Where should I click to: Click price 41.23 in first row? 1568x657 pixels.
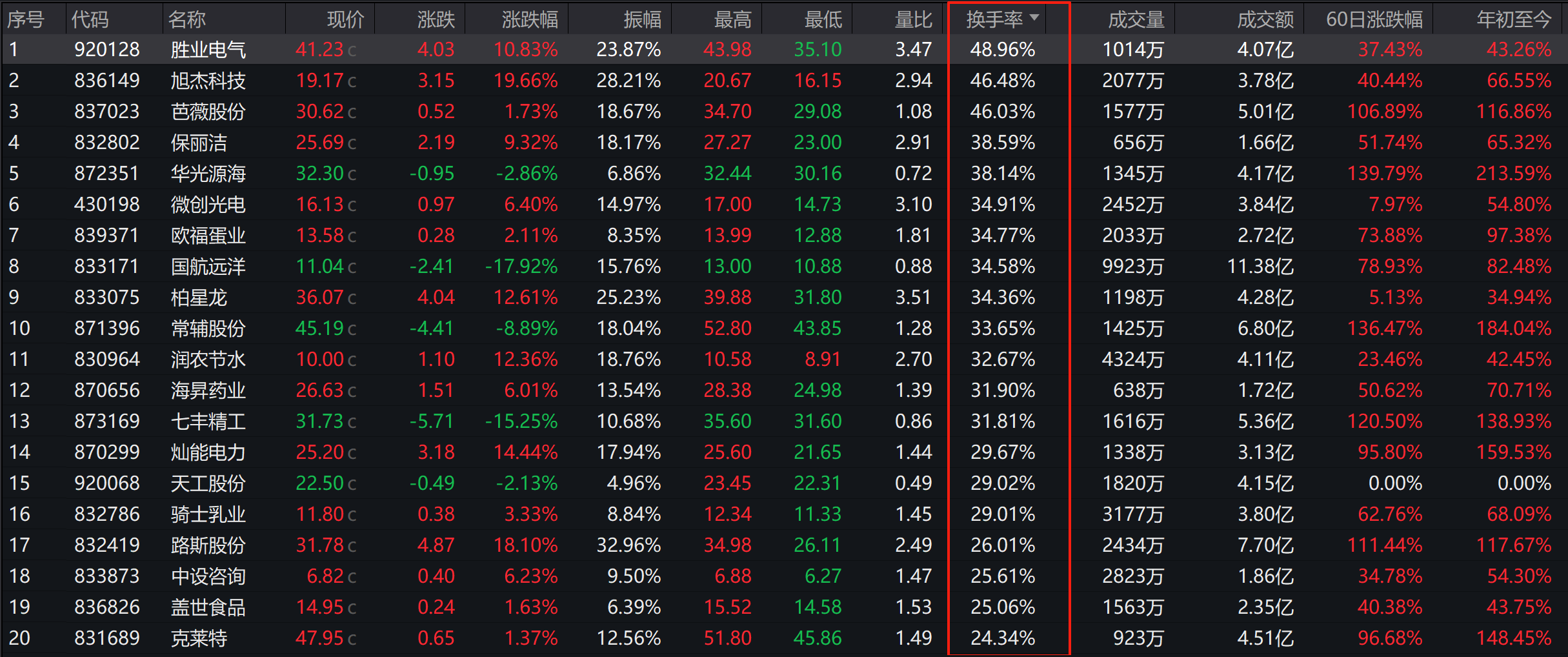320,50
